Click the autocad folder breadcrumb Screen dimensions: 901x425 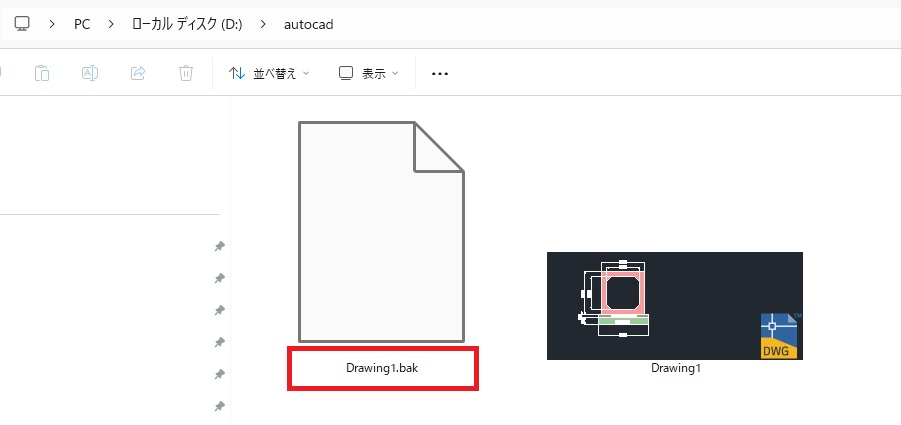(309, 25)
